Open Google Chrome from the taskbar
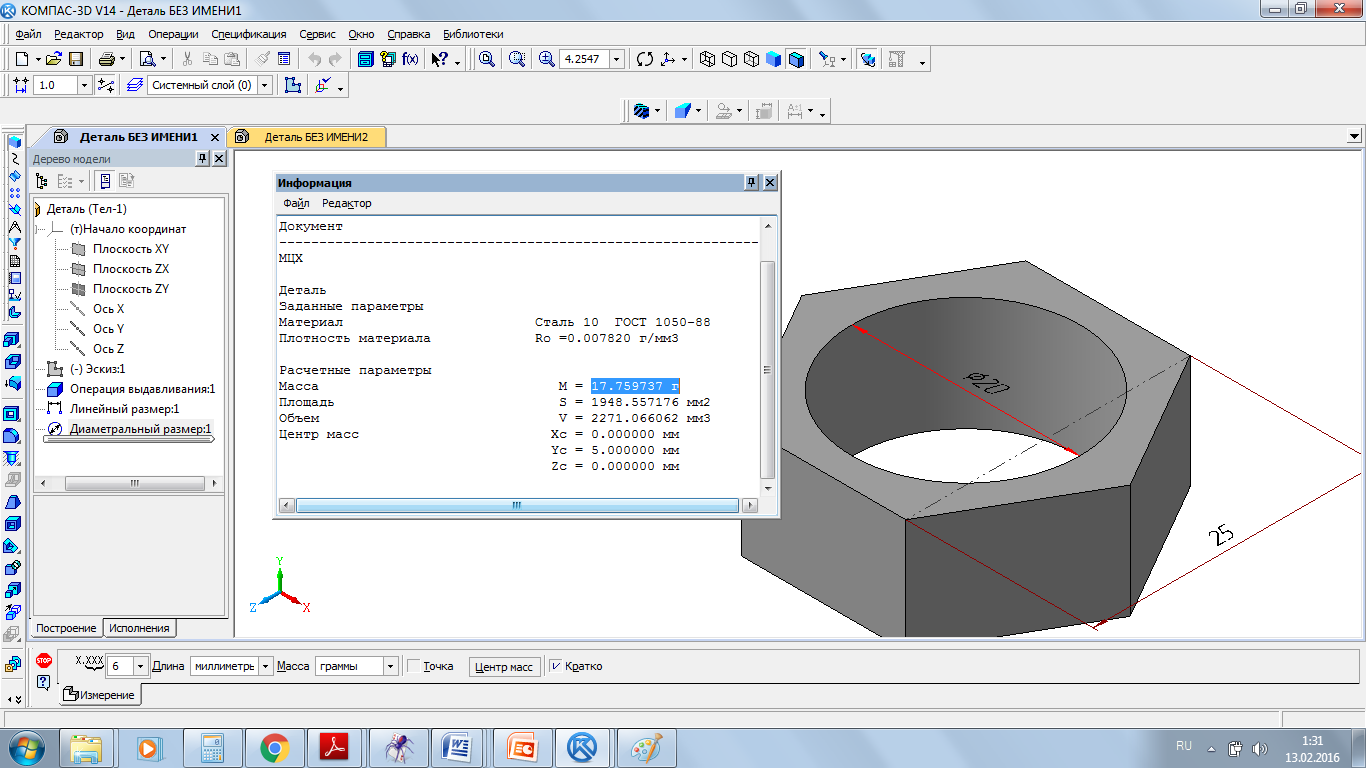1366x768 pixels. pyautogui.click(x=274, y=747)
